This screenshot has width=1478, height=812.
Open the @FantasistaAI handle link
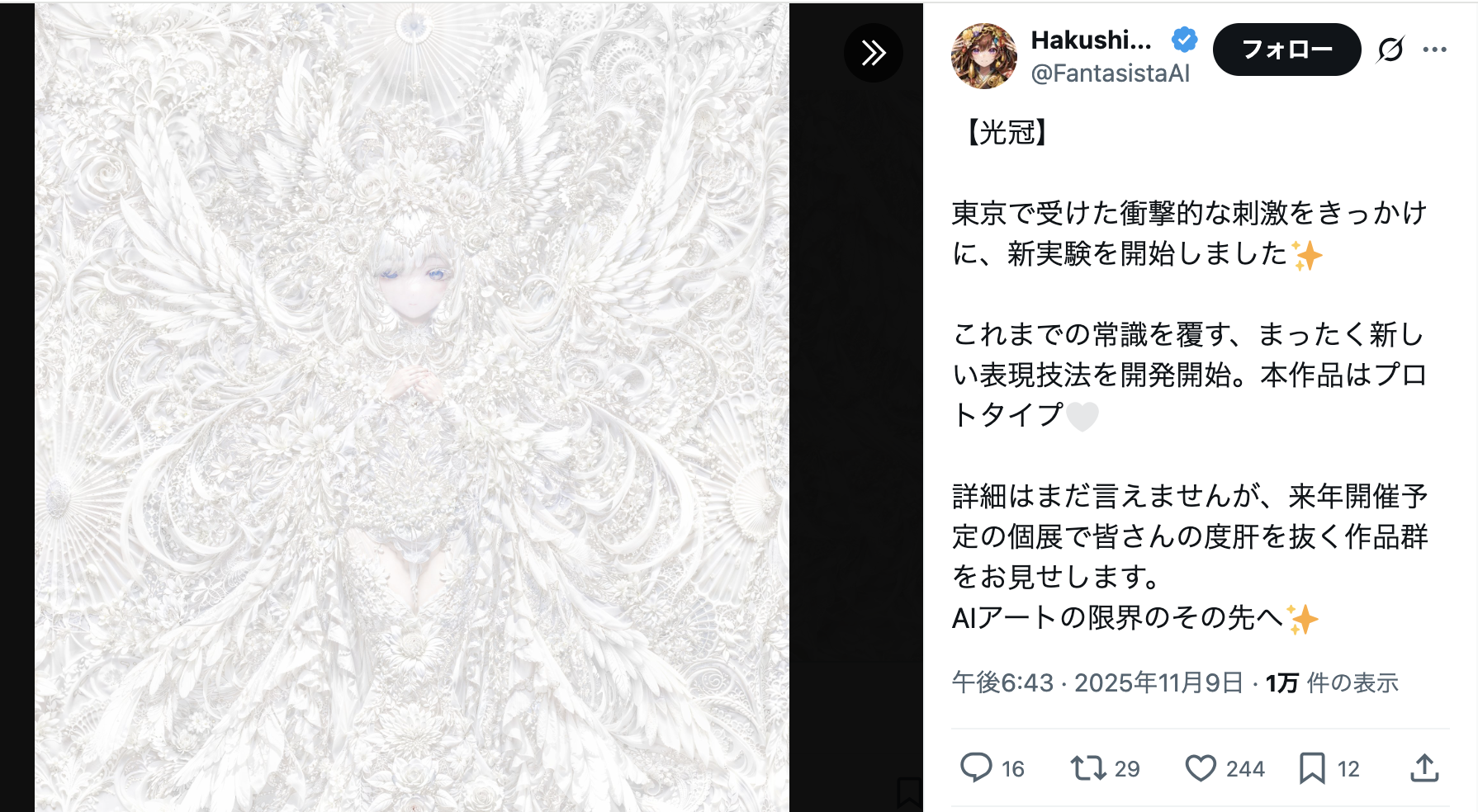1111,73
